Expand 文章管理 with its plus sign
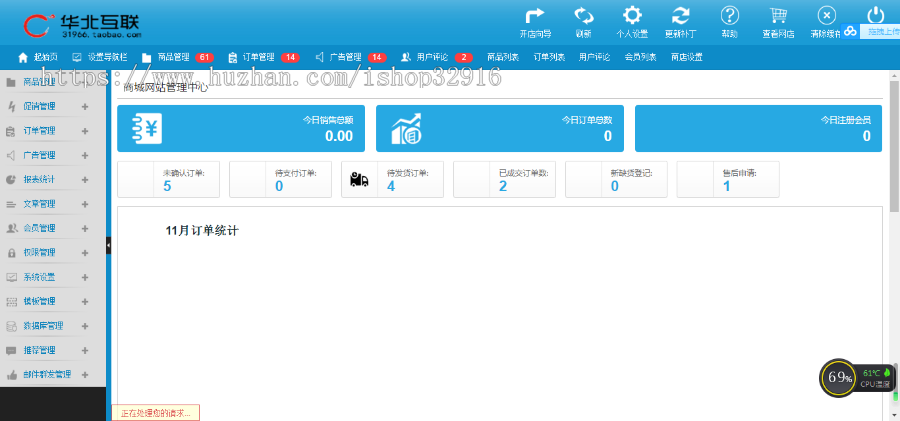 point(85,204)
